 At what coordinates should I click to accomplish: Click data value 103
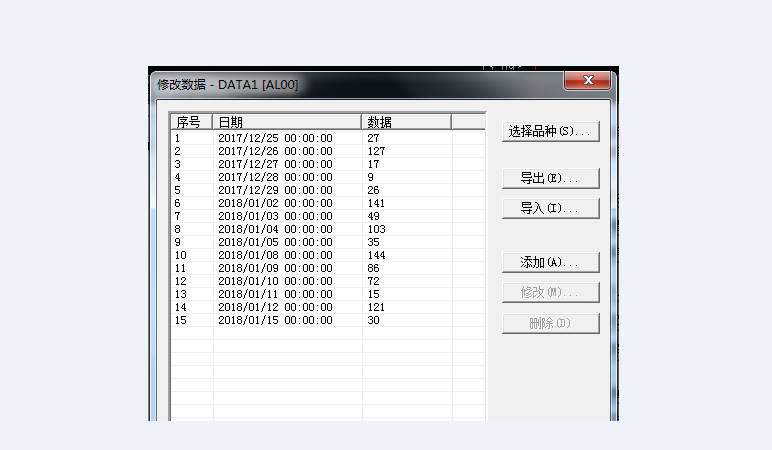pos(376,229)
